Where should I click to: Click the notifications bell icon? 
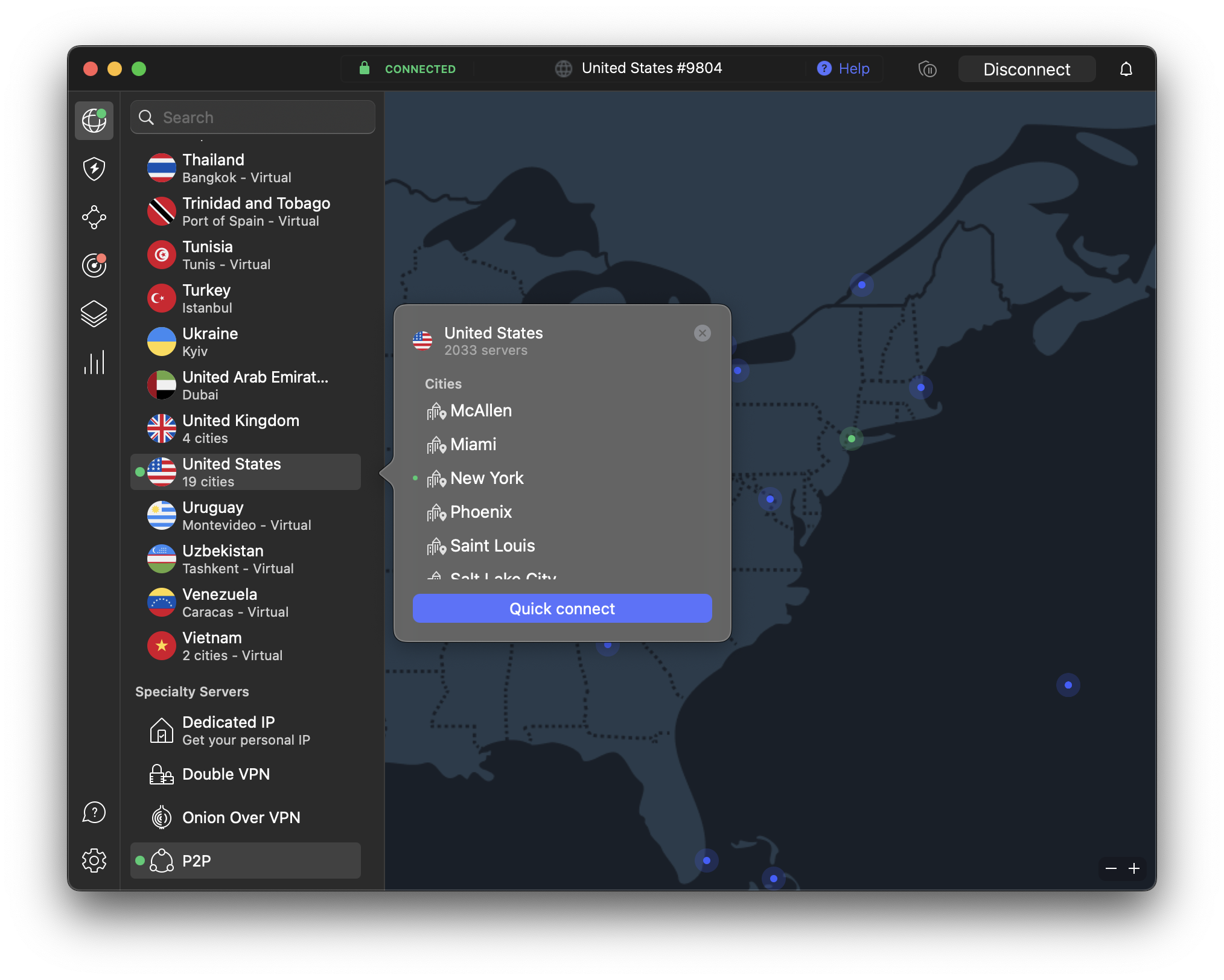(1126, 69)
